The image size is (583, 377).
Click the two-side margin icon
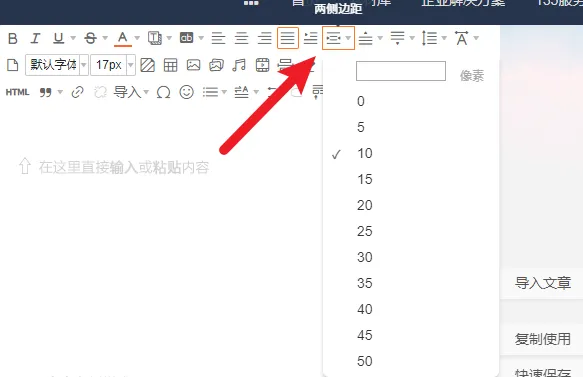pos(334,38)
